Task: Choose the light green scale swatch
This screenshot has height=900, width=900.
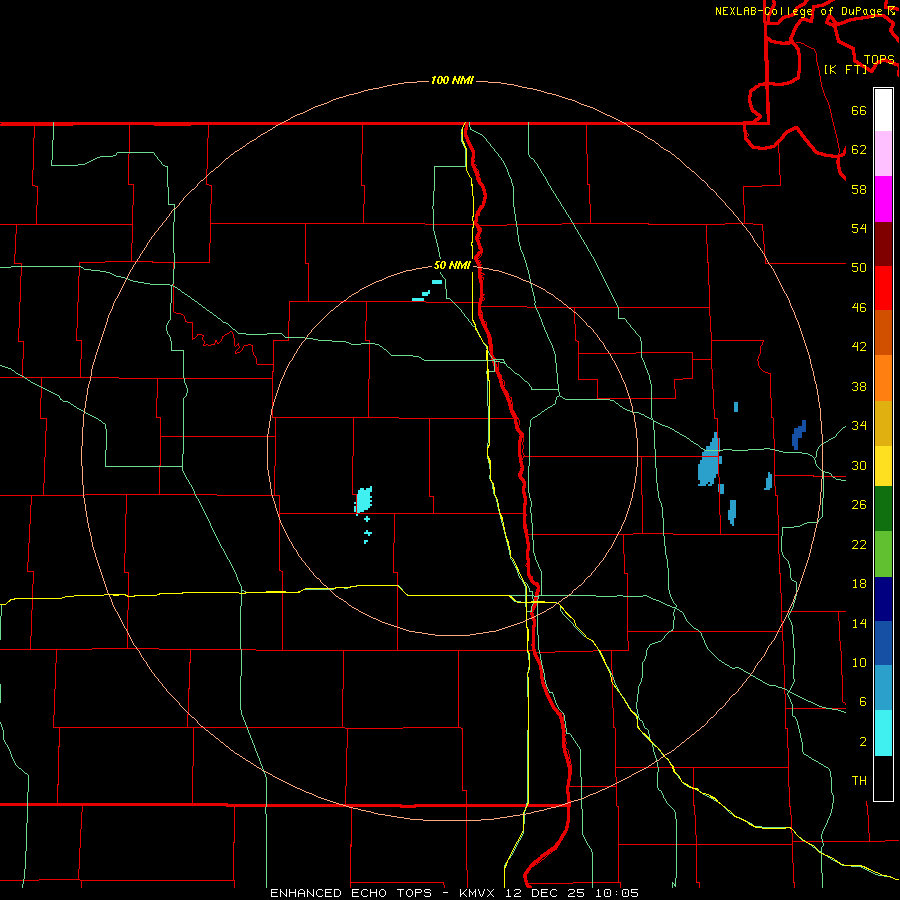Action: point(883,553)
